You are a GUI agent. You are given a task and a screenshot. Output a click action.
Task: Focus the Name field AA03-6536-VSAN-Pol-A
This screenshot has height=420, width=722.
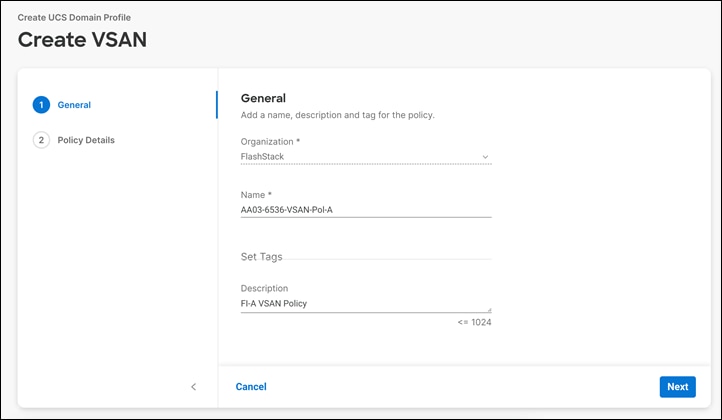pyautogui.click(x=366, y=210)
